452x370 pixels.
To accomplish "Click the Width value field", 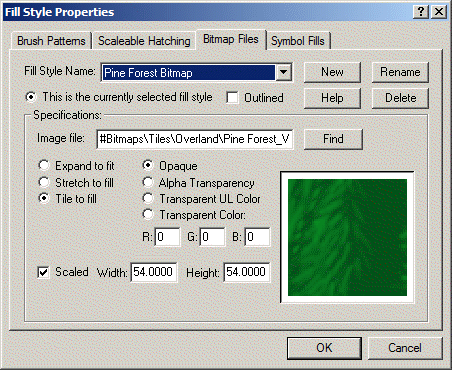I will [x=154, y=272].
